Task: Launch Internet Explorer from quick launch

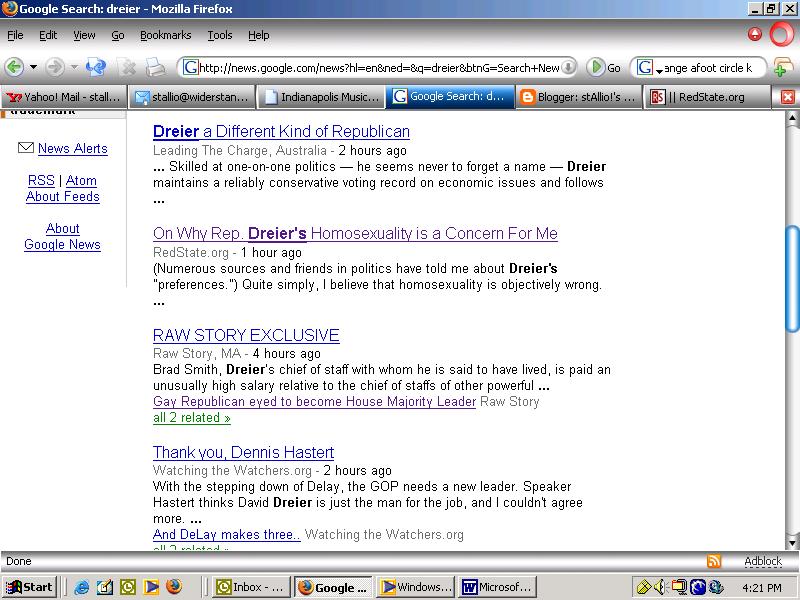Action: click(x=82, y=587)
